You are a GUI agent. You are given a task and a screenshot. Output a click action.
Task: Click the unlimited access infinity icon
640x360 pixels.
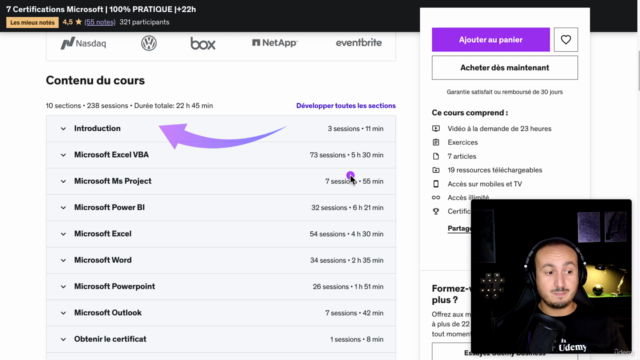click(x=436, y=198)
